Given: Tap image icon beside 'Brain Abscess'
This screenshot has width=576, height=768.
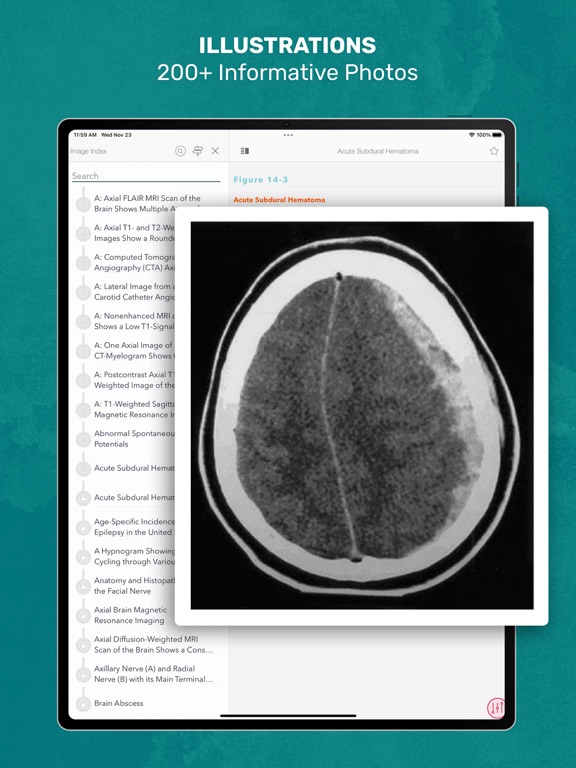Looking at the screenshot, I should point(83,703).
